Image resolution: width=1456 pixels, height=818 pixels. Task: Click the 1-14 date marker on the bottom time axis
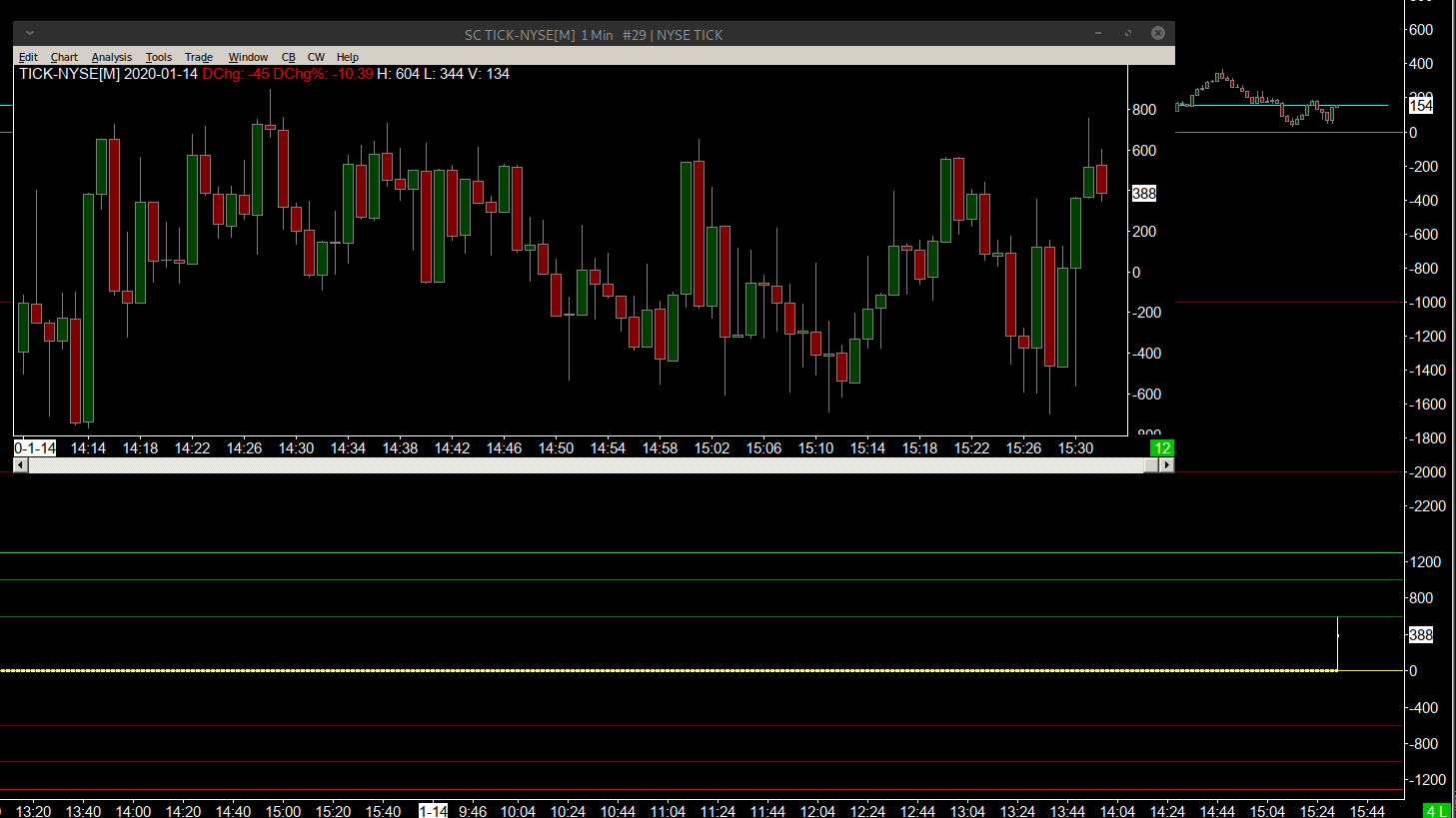(434, 811)
